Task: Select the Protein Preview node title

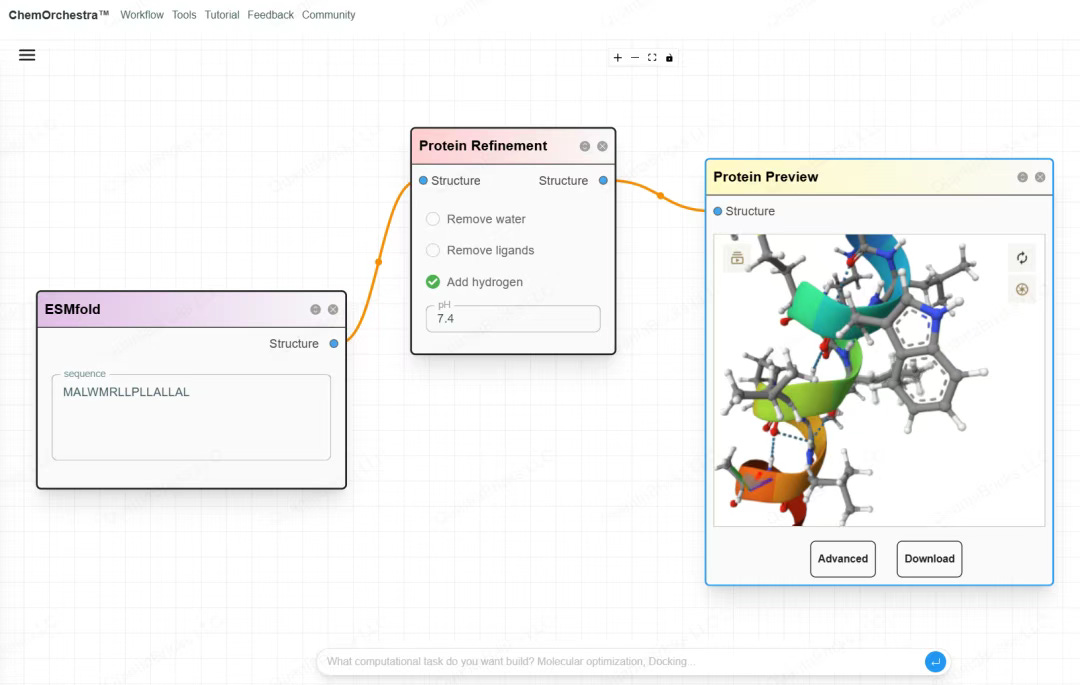Action: [x=765, y=177]
